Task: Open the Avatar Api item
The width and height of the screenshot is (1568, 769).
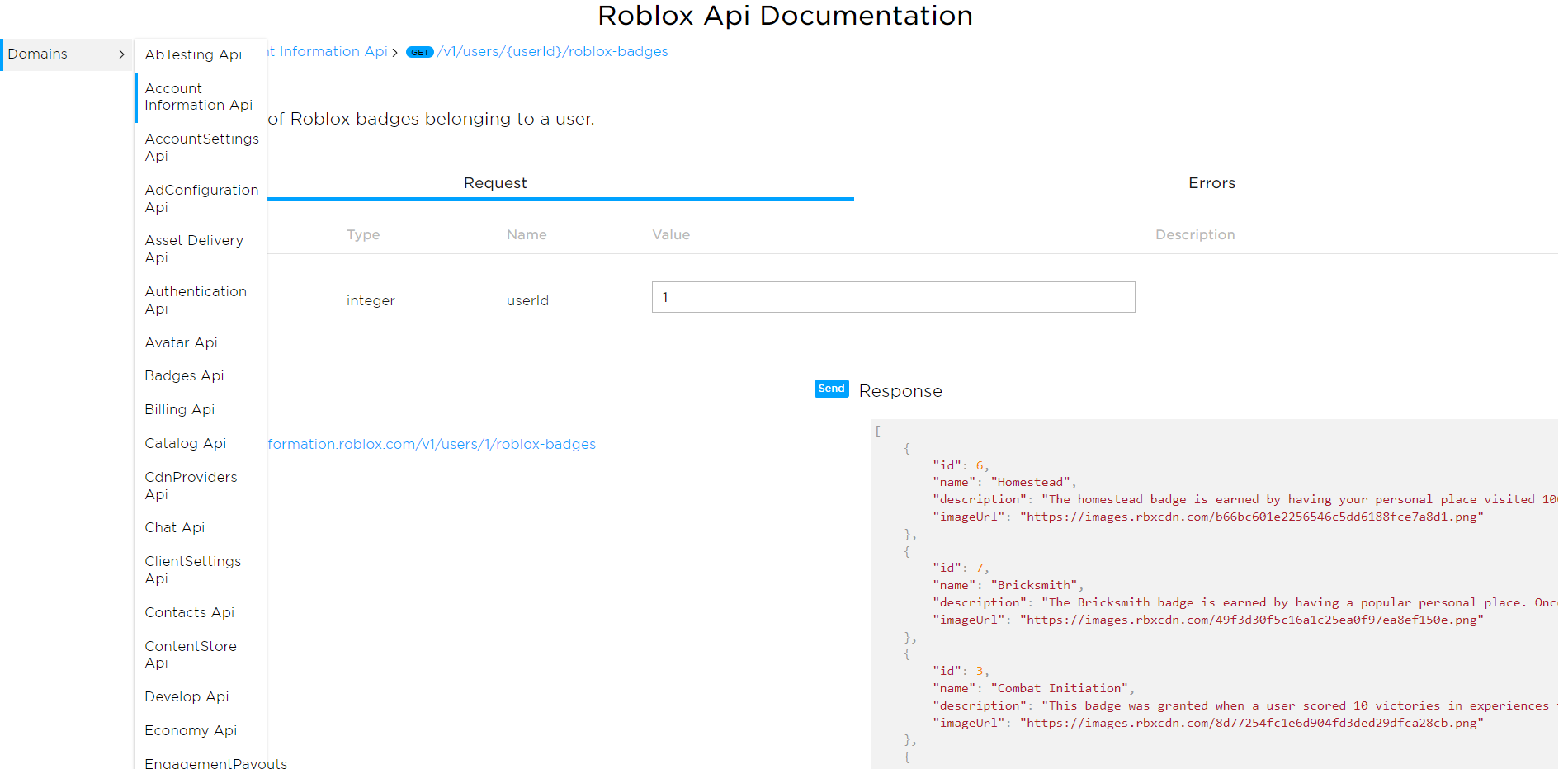Action: (x=181, y=342)
